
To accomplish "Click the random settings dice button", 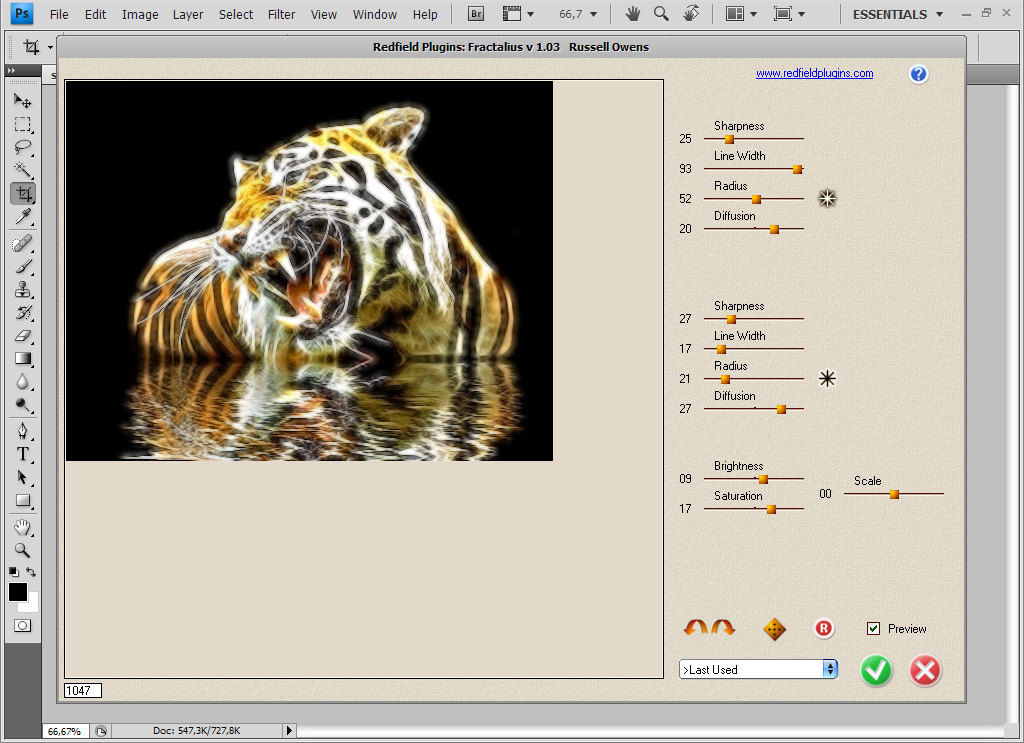I will [774, 629].
